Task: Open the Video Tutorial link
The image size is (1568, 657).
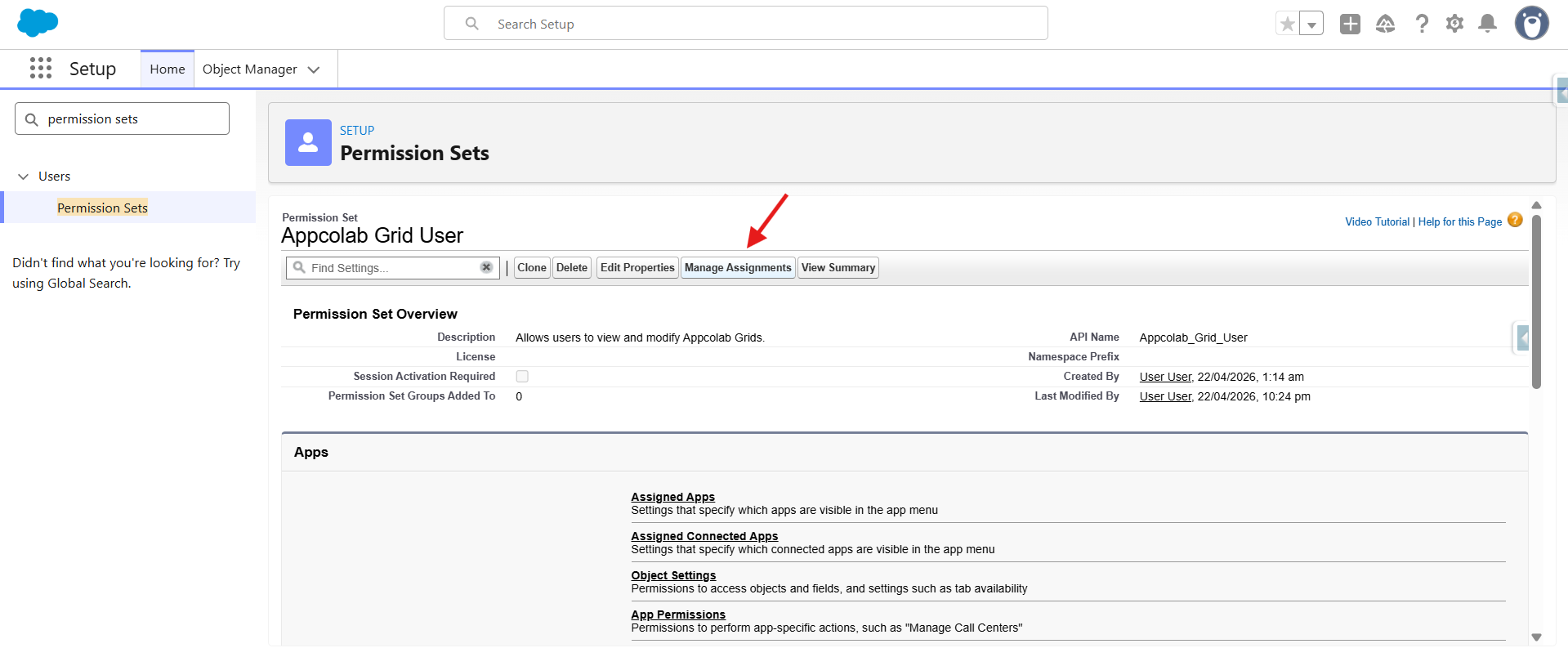Action: 1377,221
